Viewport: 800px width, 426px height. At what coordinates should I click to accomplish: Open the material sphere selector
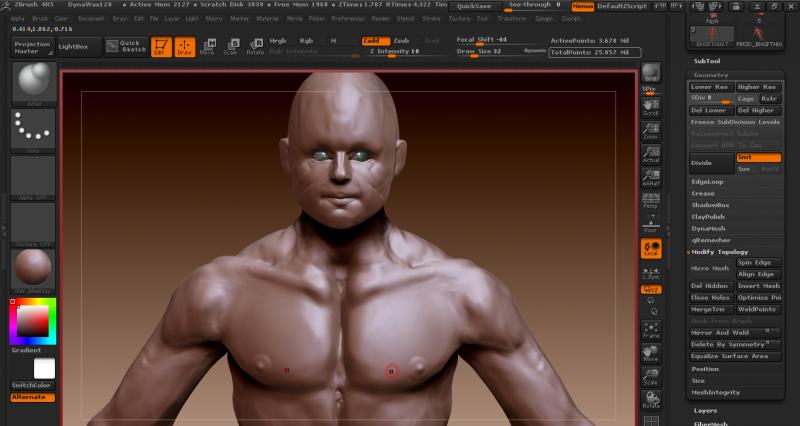pyautogui.click(x=34, y=272)
